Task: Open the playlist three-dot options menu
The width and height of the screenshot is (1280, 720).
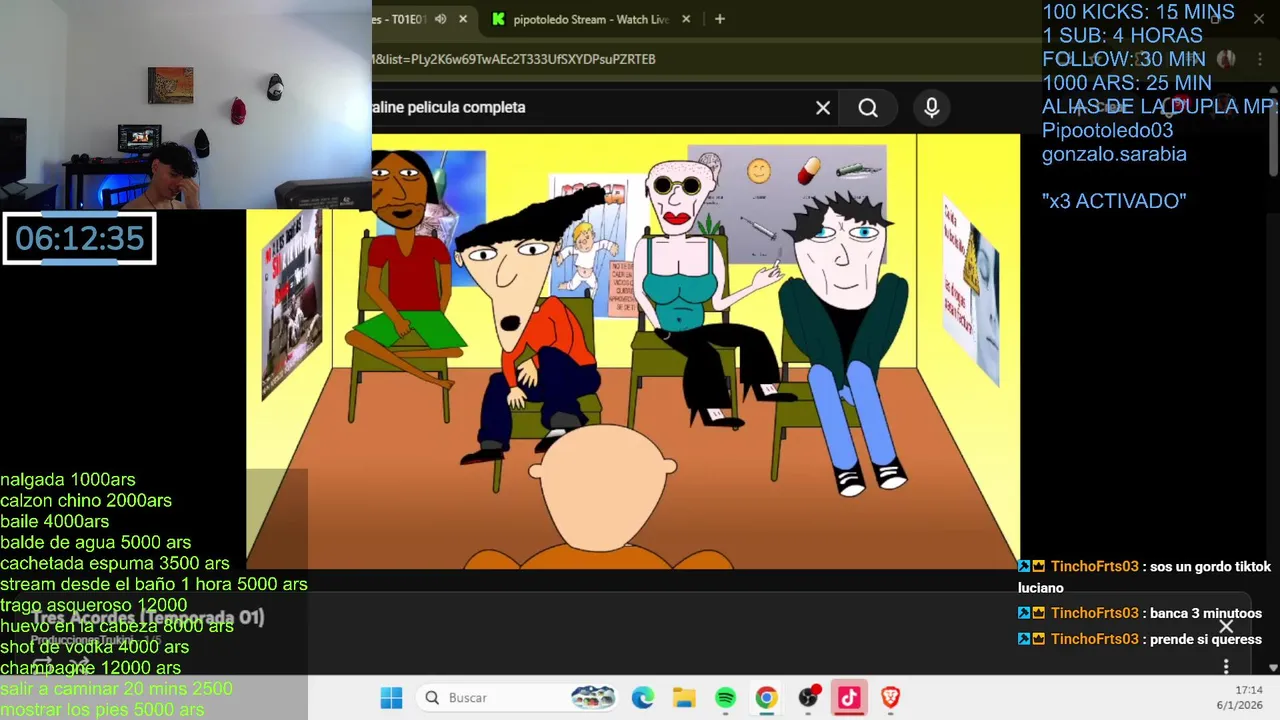Action: pyautogui.click(x=1226, y=666)
